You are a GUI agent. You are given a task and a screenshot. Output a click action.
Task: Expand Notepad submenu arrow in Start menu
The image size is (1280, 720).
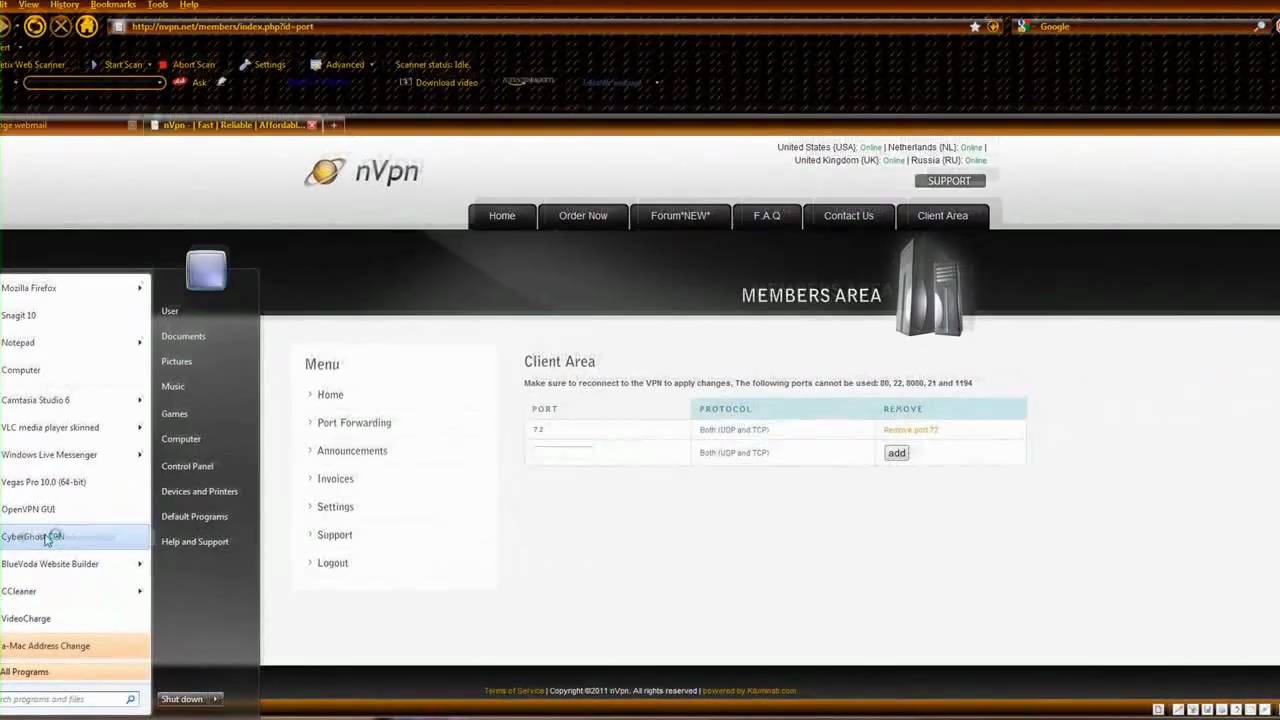point(140,343)
